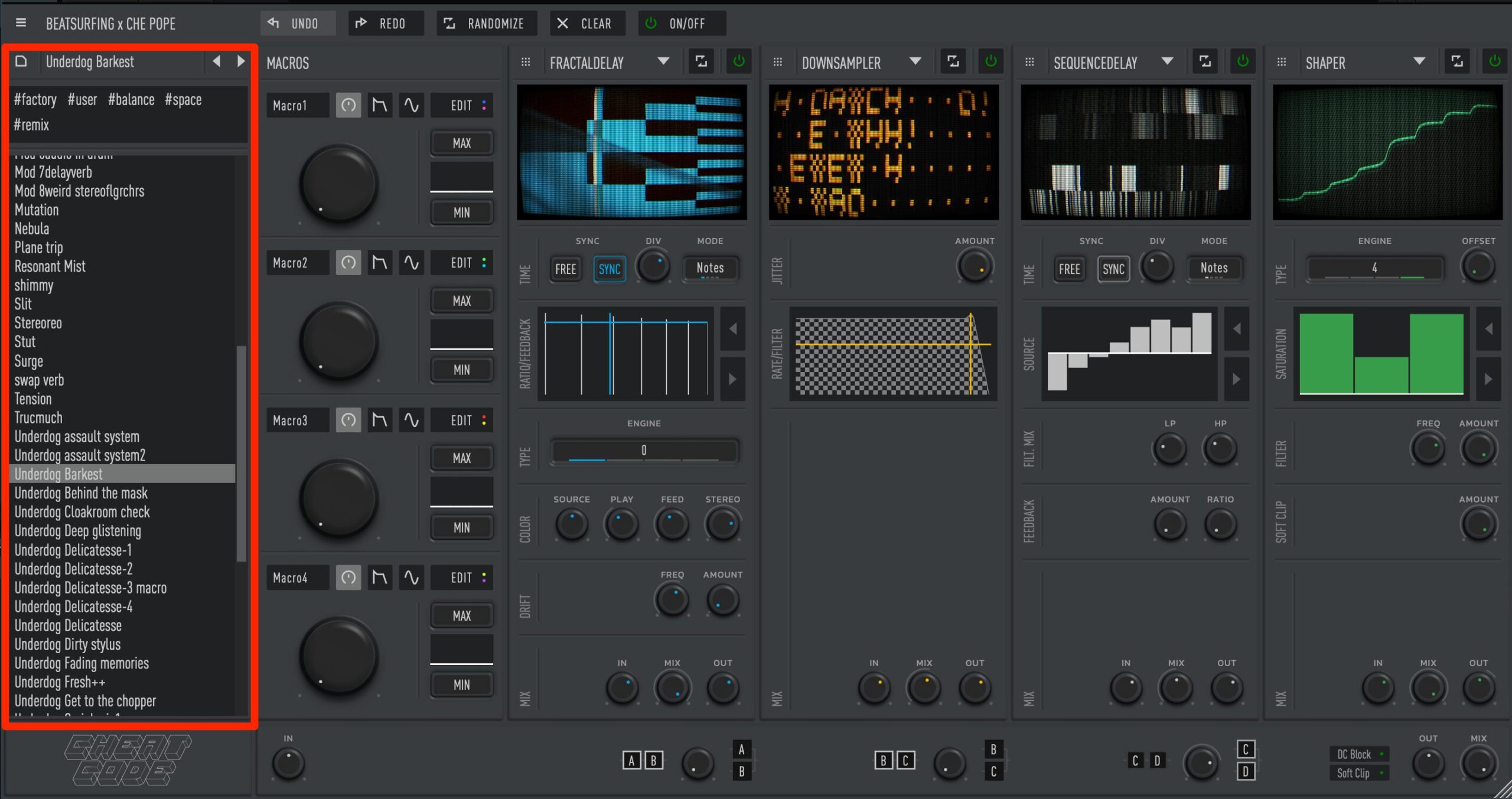Toggle DOWNSAMPLER power button
1512x799 pixels.
pos(991,61)
